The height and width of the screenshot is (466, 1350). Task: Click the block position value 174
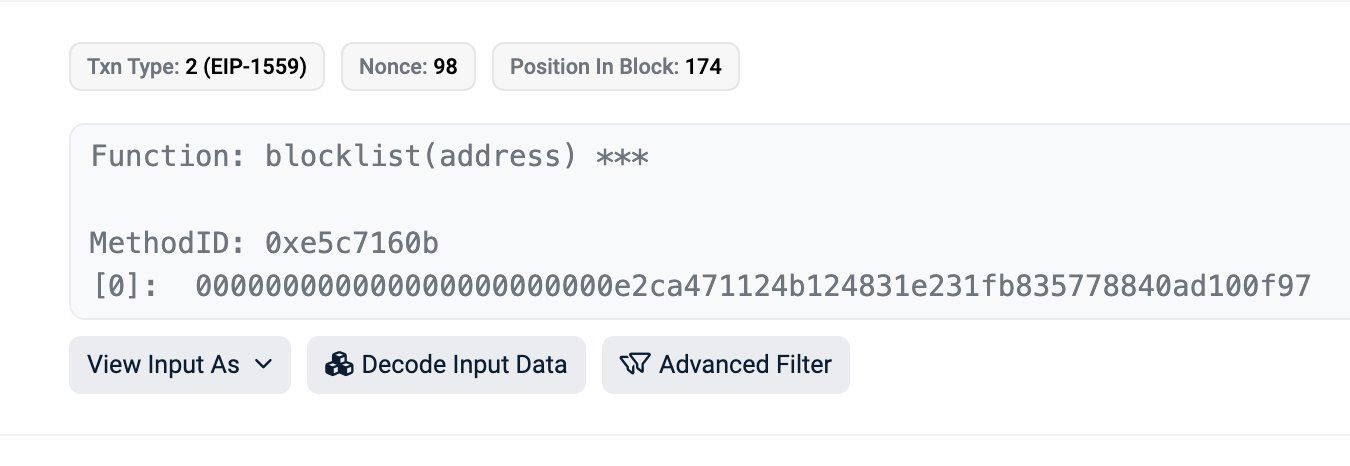coord(703,67)
